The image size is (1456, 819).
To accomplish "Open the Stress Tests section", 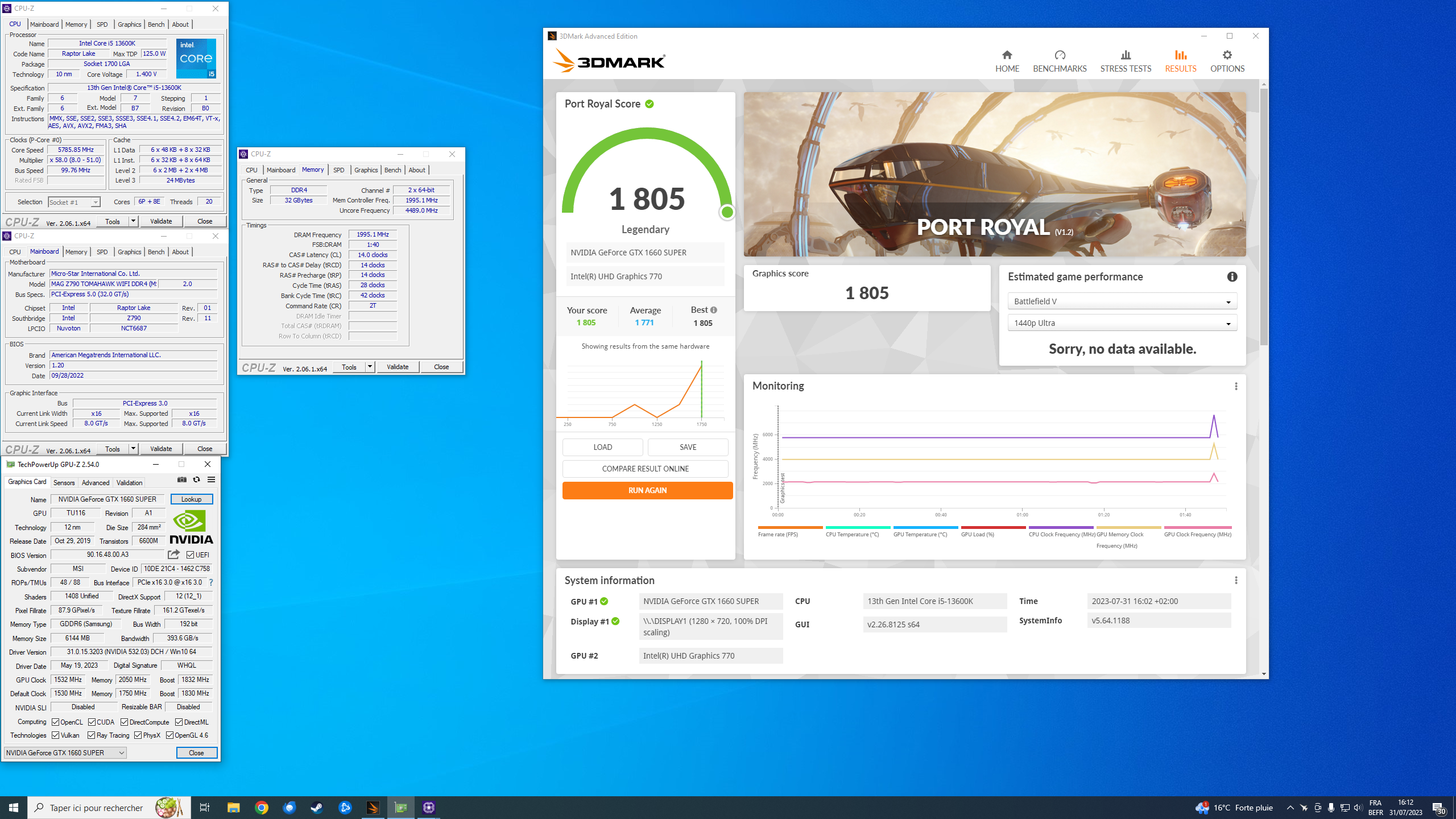I will tap(1126, 61).
